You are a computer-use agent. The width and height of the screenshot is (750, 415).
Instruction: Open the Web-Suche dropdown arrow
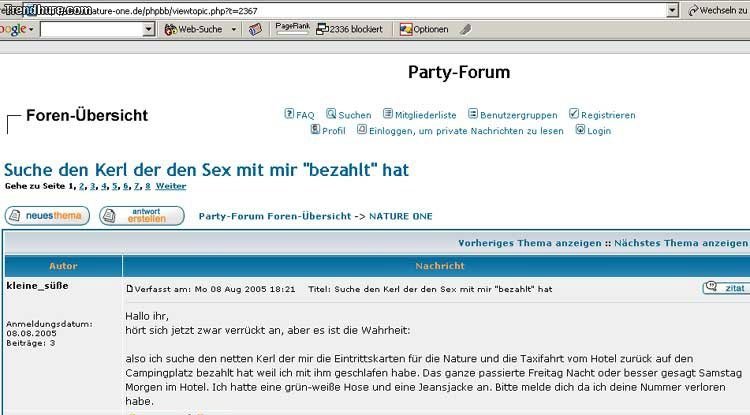click(234, 29)
